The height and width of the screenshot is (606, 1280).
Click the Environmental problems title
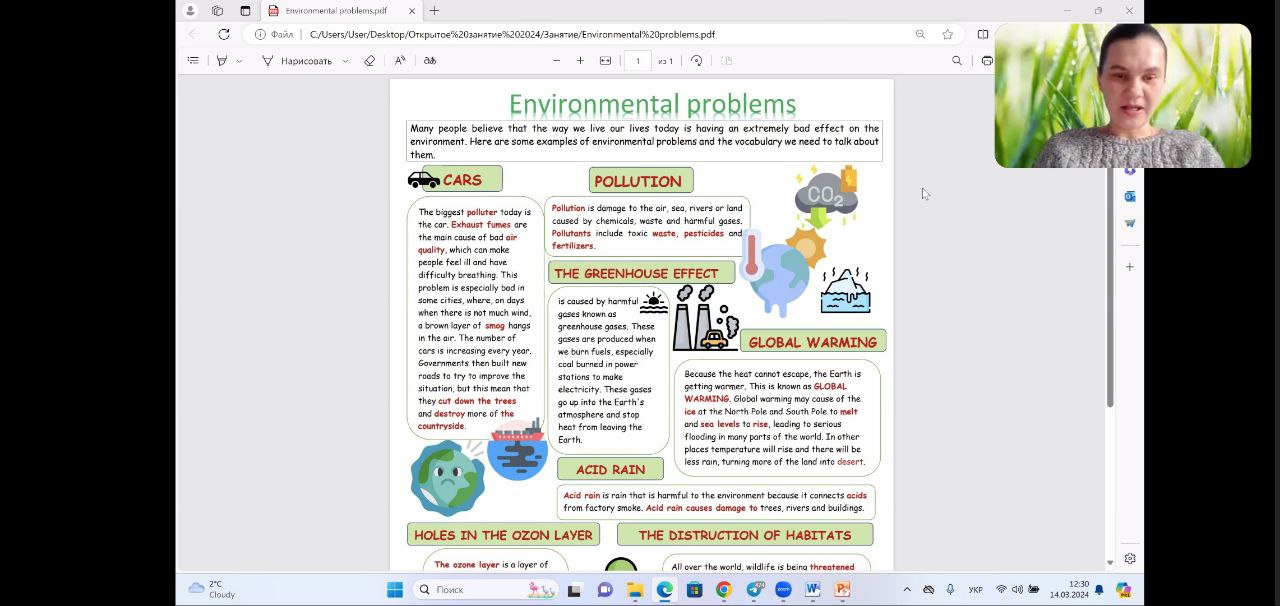click(652, 105)
